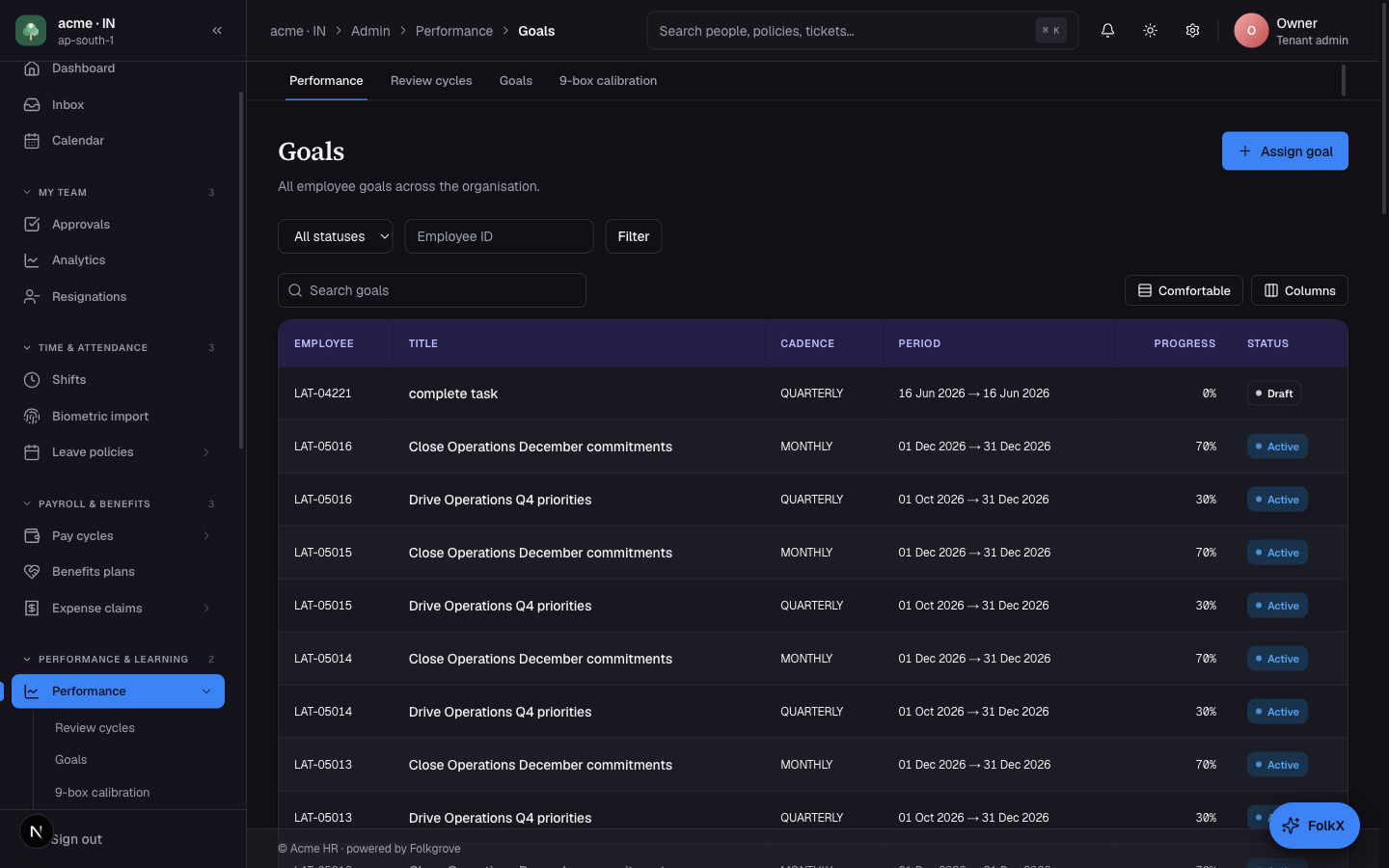Expand the Pay cycles submenu
This screenshot has height=868, width=1389.
click(x=205, y=536)
